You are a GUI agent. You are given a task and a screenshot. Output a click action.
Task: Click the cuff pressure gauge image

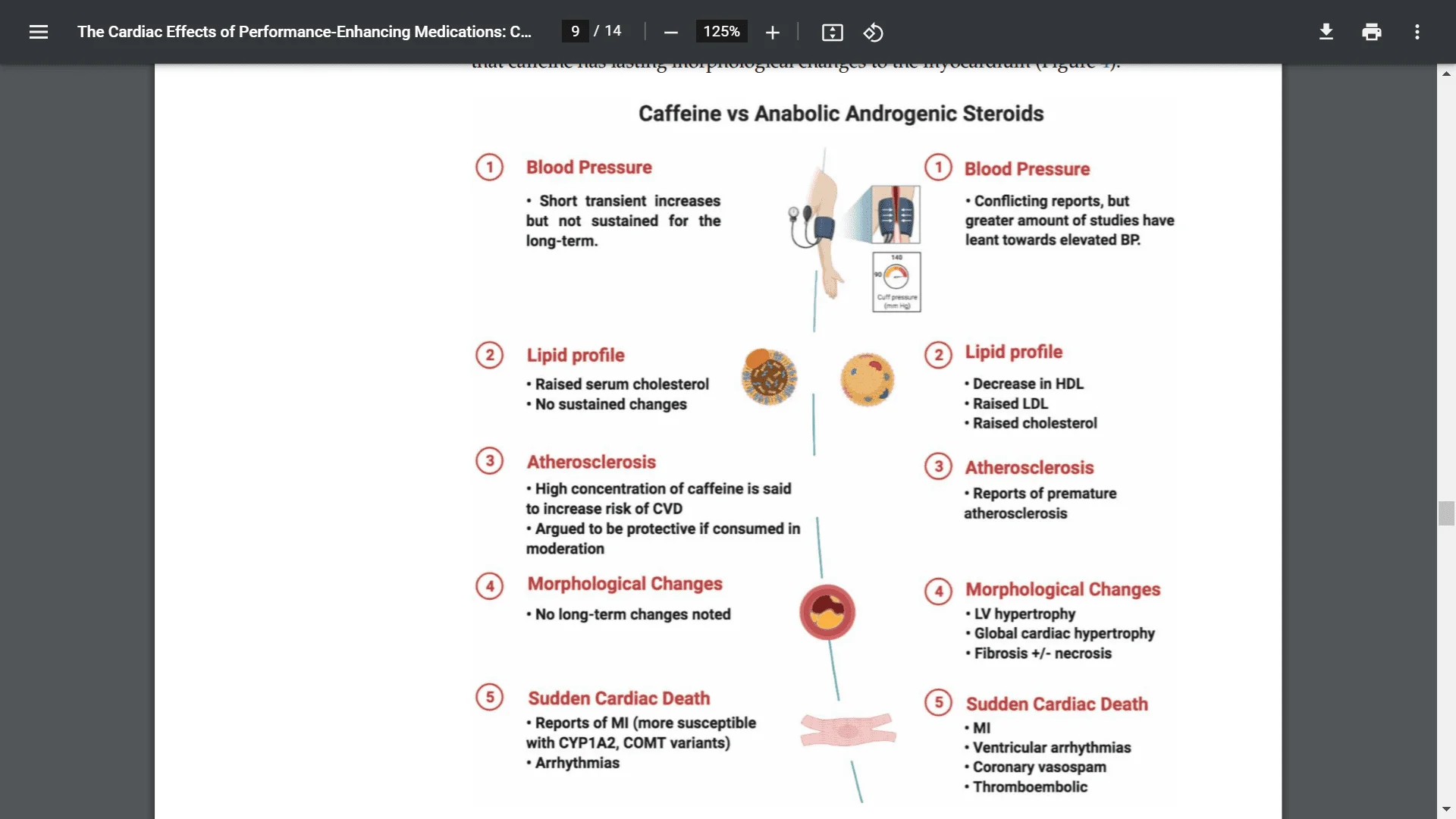click(x=896, y=281)
